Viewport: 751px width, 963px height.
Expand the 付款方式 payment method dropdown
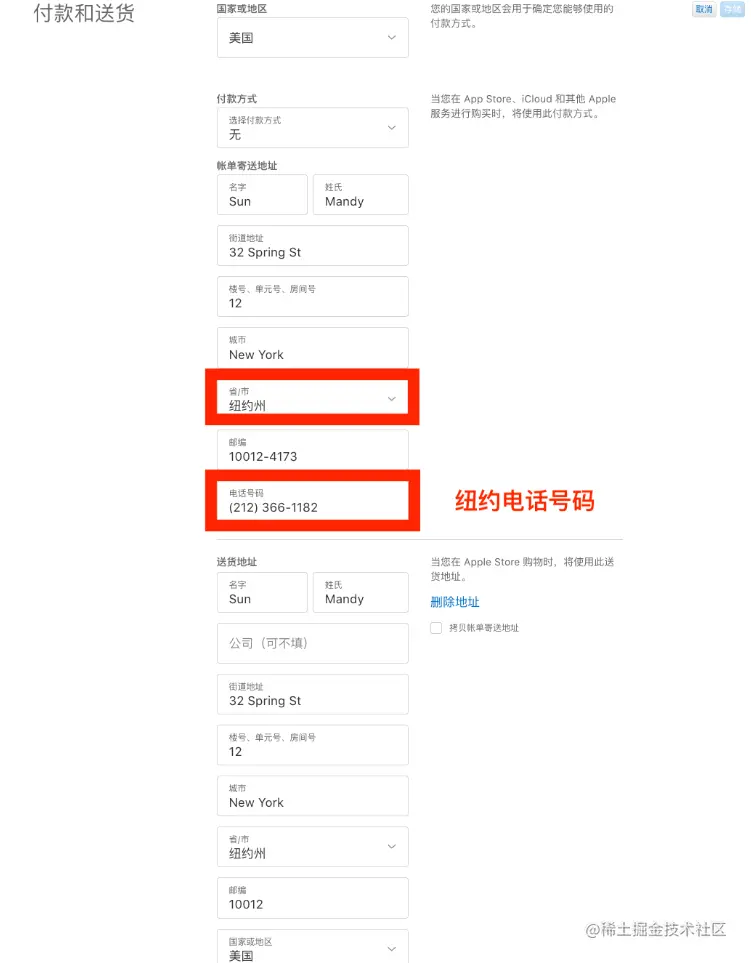[313, 128]
